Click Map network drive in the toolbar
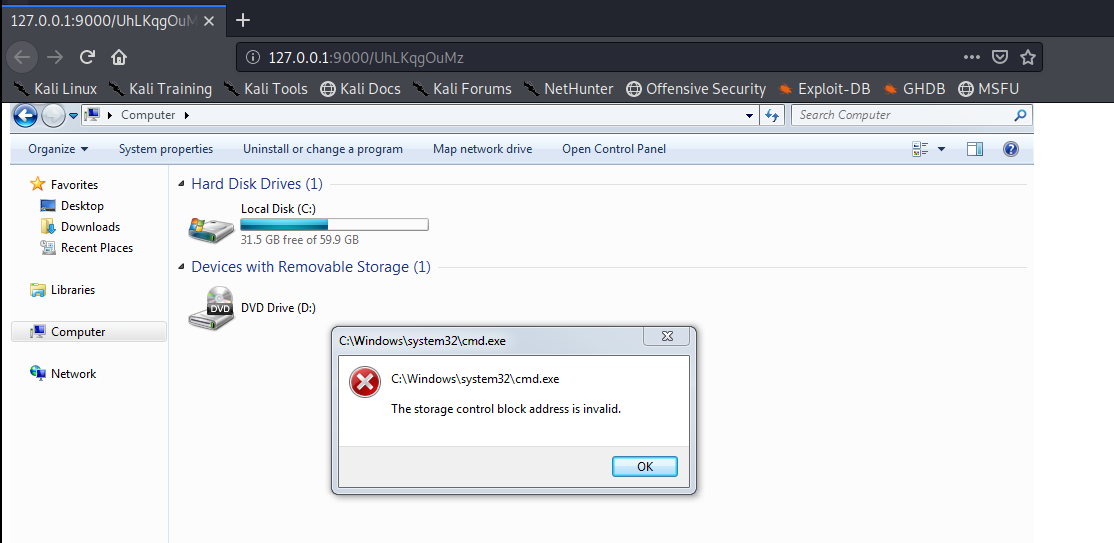The width and height of the screenshot is (1114, 543). (x=482, y=149)
